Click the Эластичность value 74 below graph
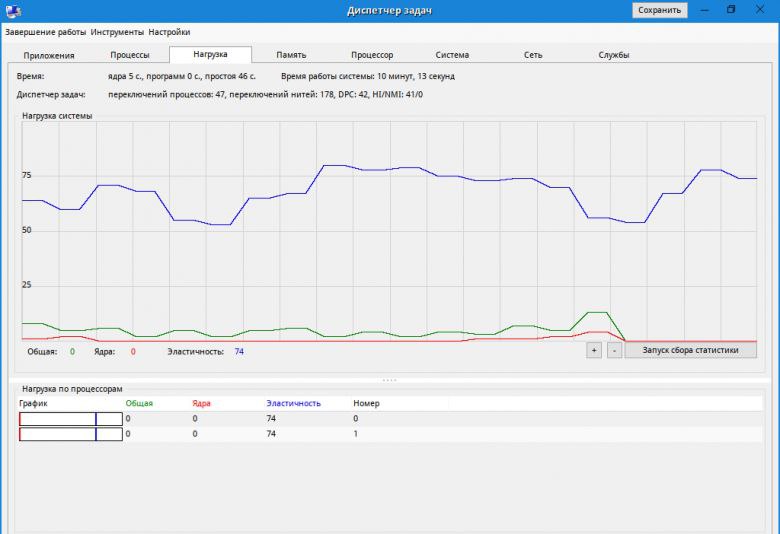The height and width of the screenshot is (534, 780). (x=239, y=352)
